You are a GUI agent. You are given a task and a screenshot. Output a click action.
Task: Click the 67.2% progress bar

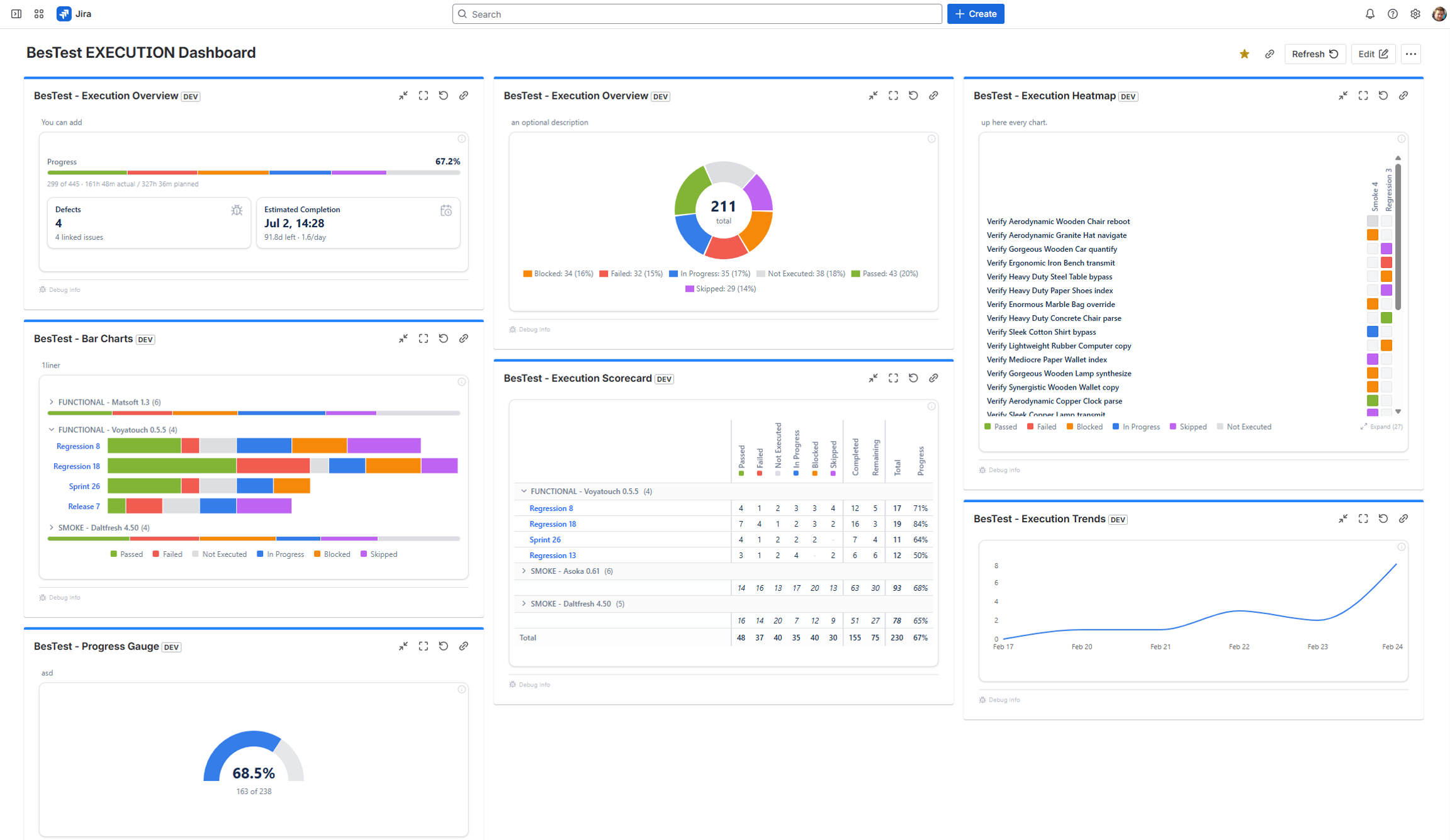[254, 172]
